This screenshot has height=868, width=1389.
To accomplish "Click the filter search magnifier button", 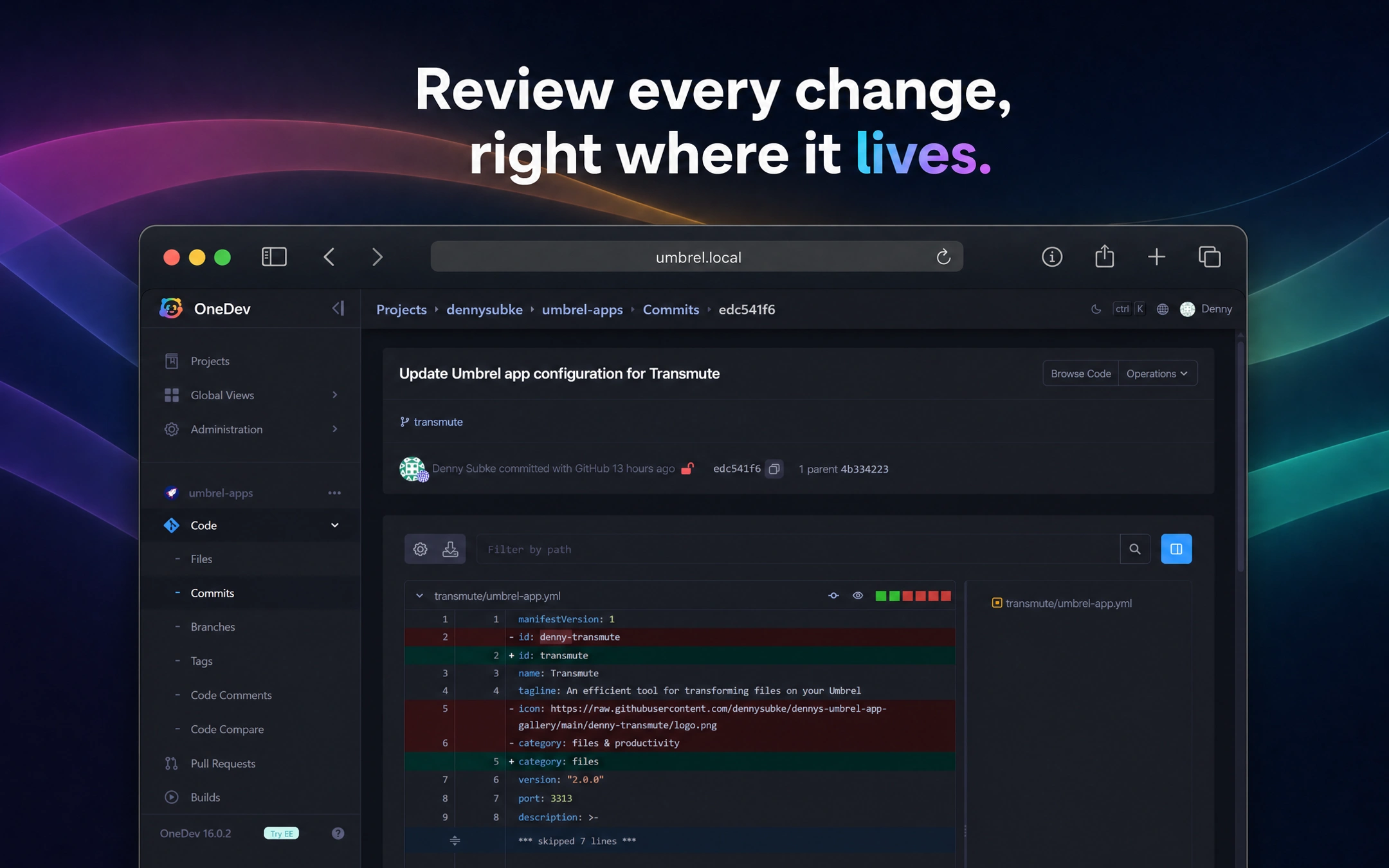I will (1135, 549).
